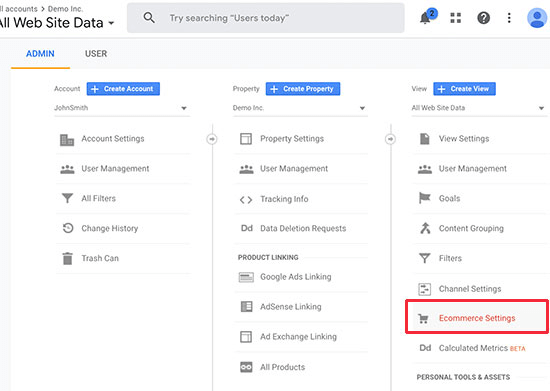Click the AdSense Linking icon

coord(246,306)
